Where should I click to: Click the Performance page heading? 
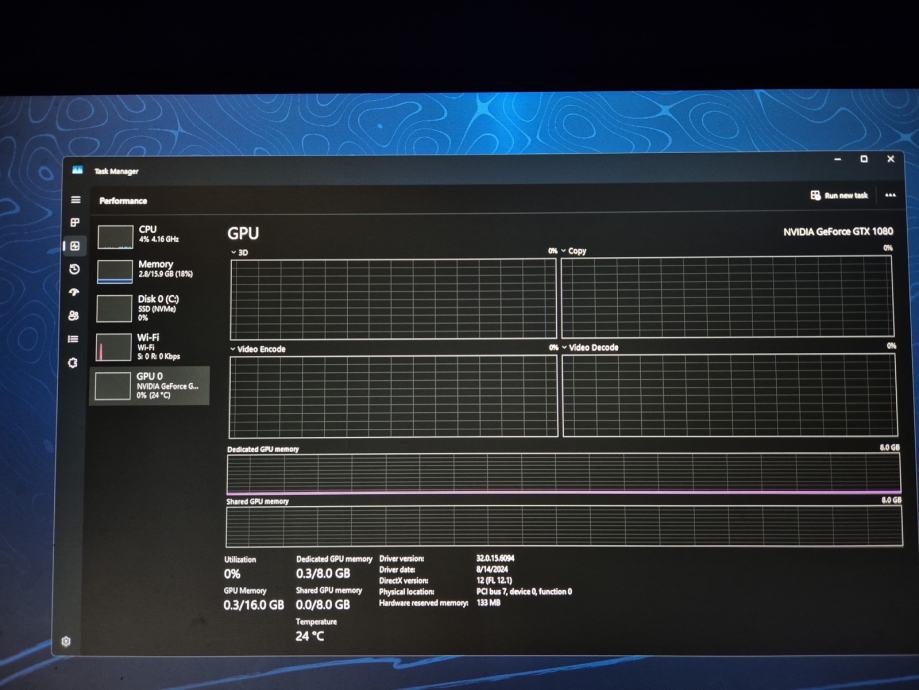point(123,200)
